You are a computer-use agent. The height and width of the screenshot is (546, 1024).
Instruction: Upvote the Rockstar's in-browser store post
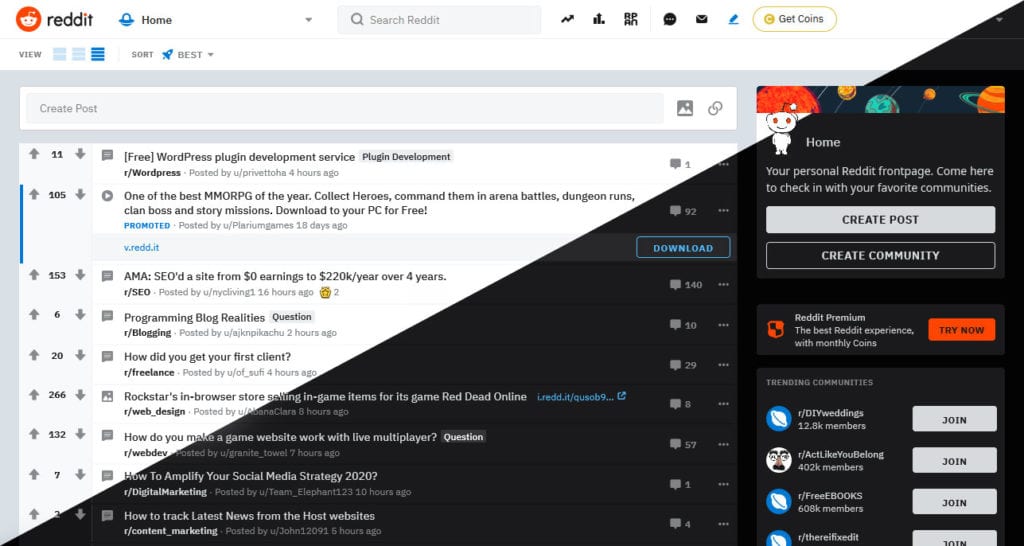(x=34, y=395)
